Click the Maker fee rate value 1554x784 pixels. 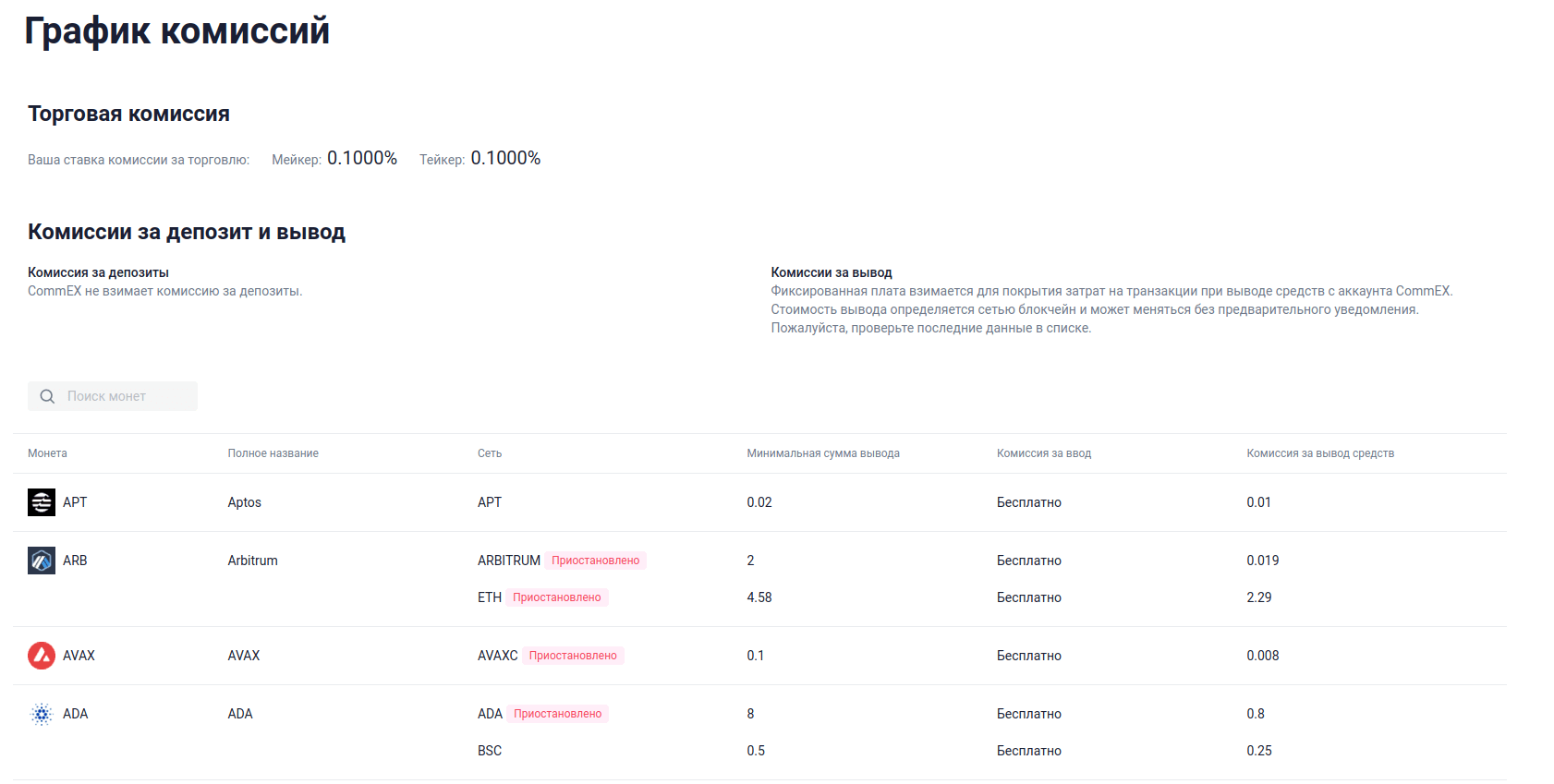click(361, 159)
